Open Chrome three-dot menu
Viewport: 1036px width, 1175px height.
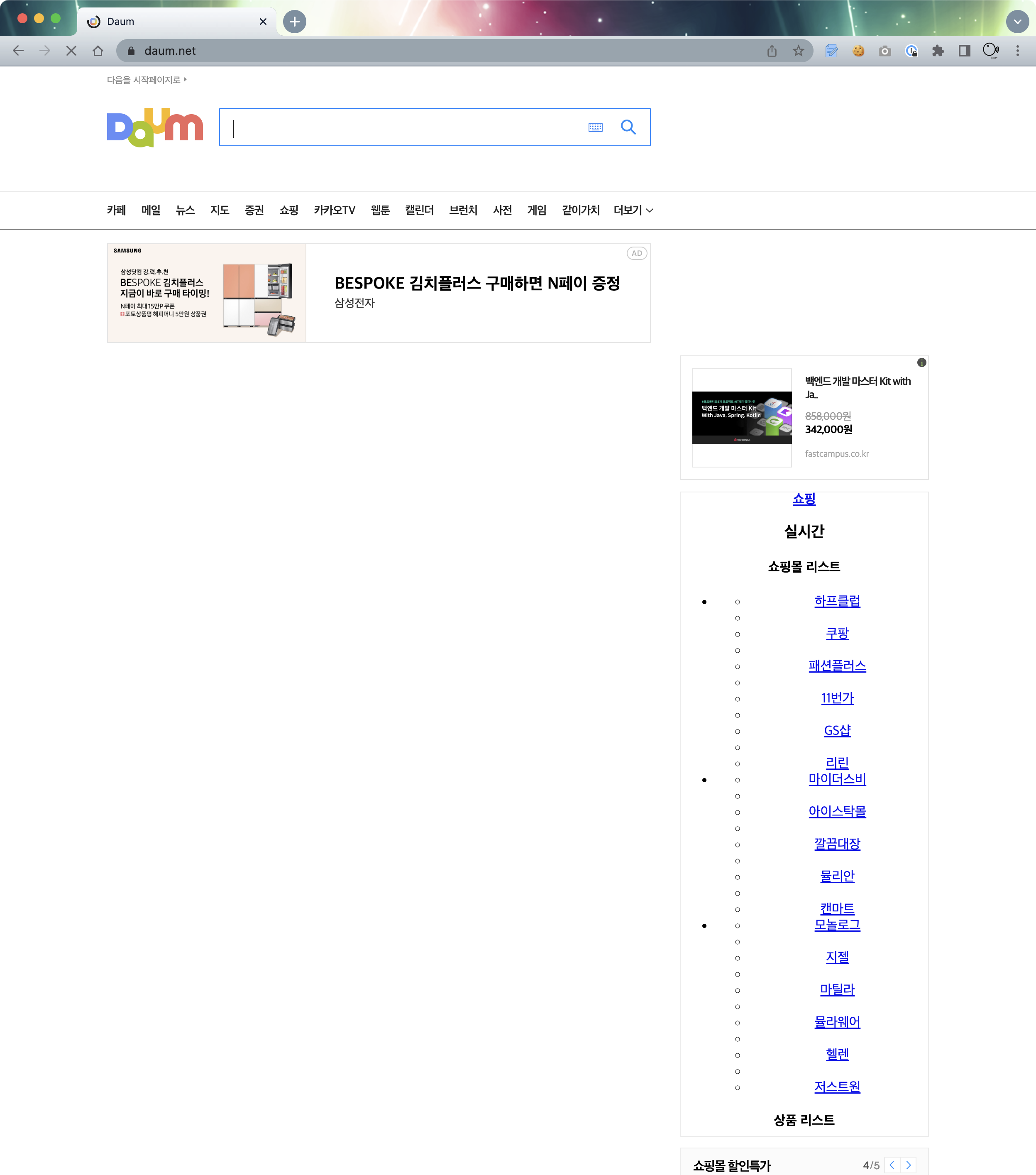1017,51
